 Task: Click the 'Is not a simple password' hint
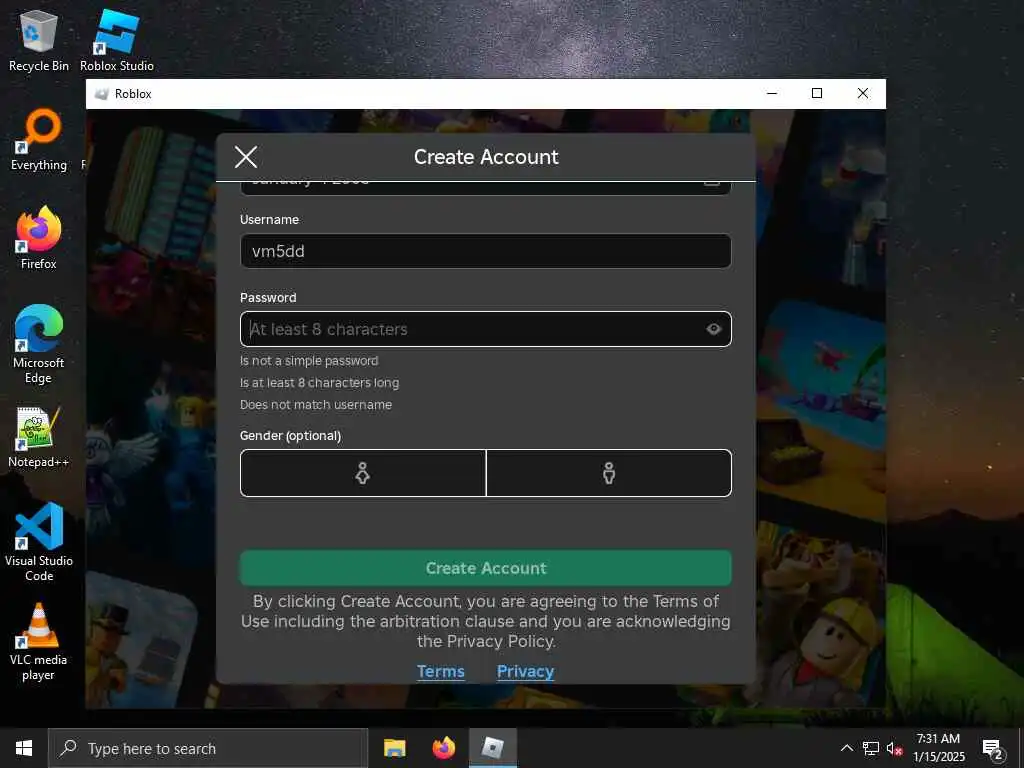point(309,360)
